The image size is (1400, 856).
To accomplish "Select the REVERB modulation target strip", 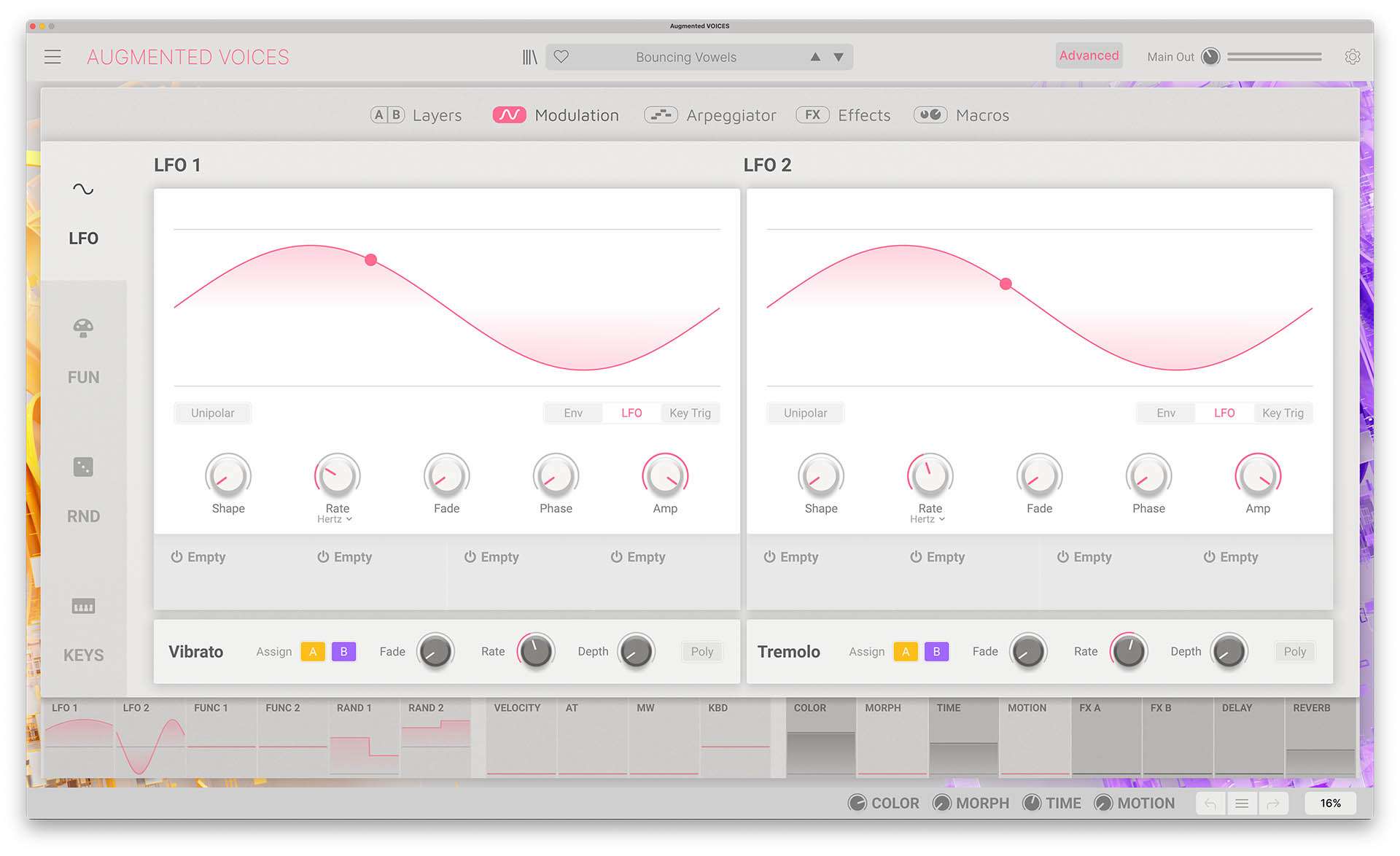I will pos(1321,737).
